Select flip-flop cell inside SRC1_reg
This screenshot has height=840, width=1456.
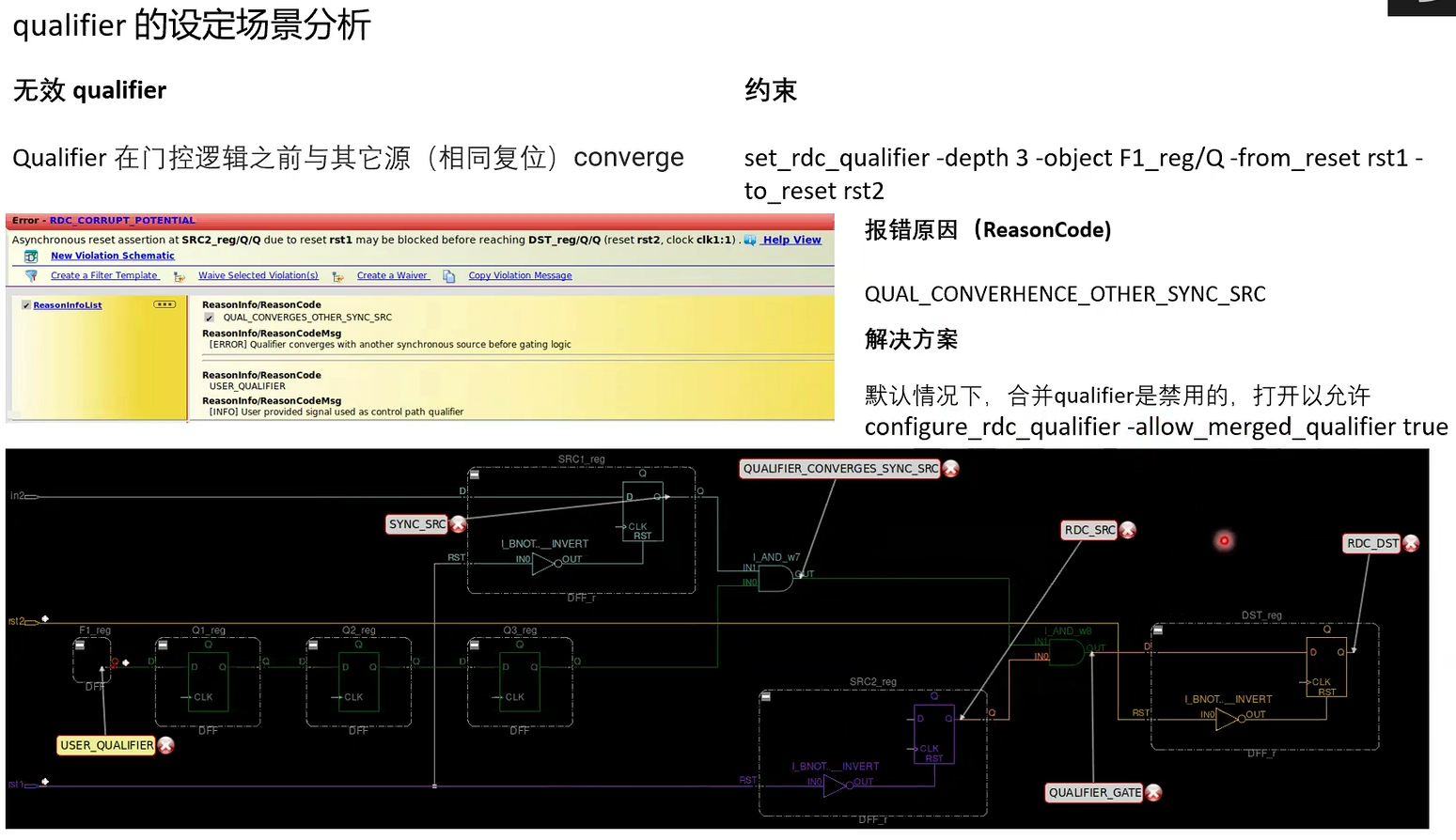643,511
